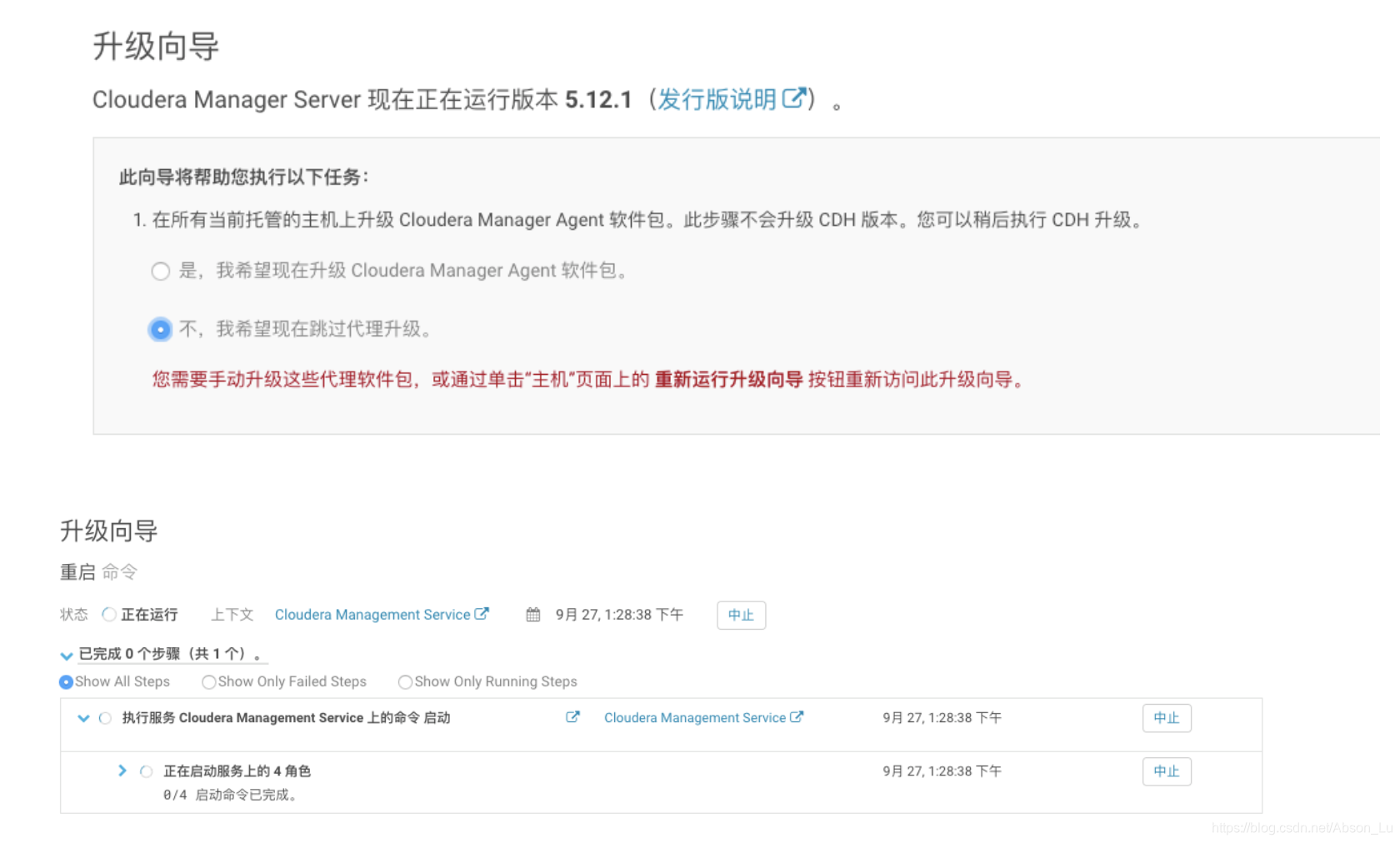Click the '9月 27, 1:28:38 下午' timestamp in 执行服务 row
Screen dimensions: 1400x843
coord(942,718)
